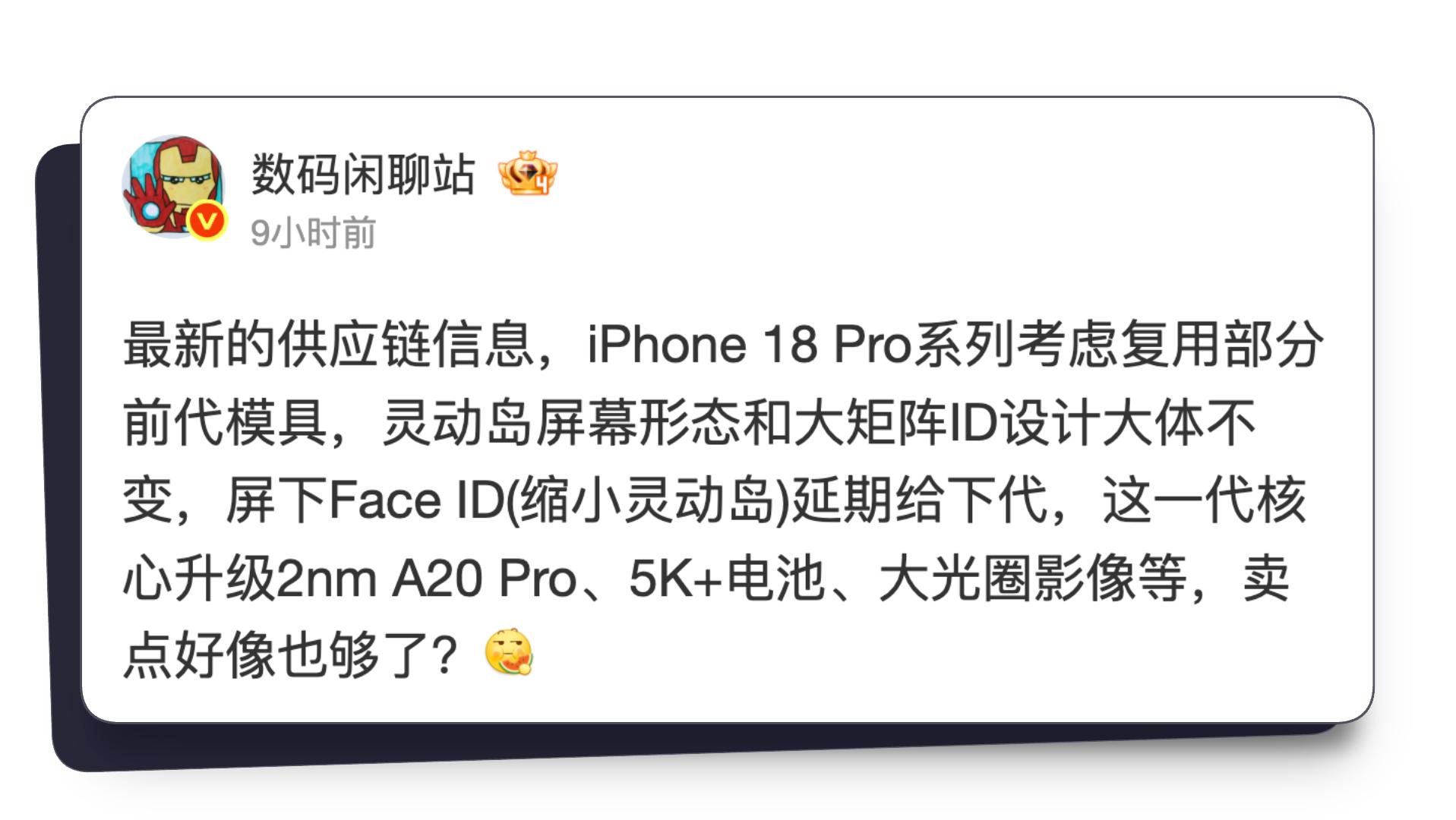
Task: Click the watermelon-eating emoji at post end
Action: pyautogui.click(x=509, y=651)
